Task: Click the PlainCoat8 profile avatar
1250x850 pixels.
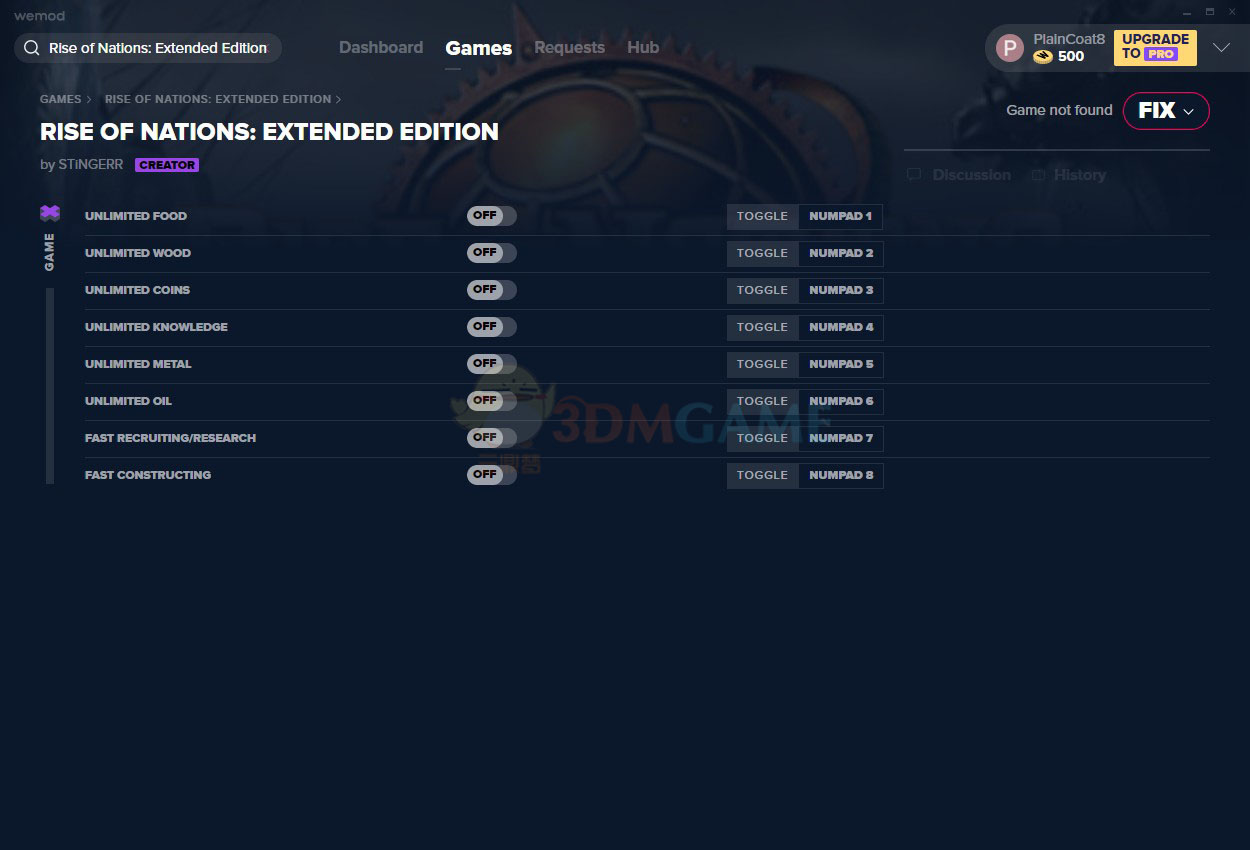Action: (1010, 48)
